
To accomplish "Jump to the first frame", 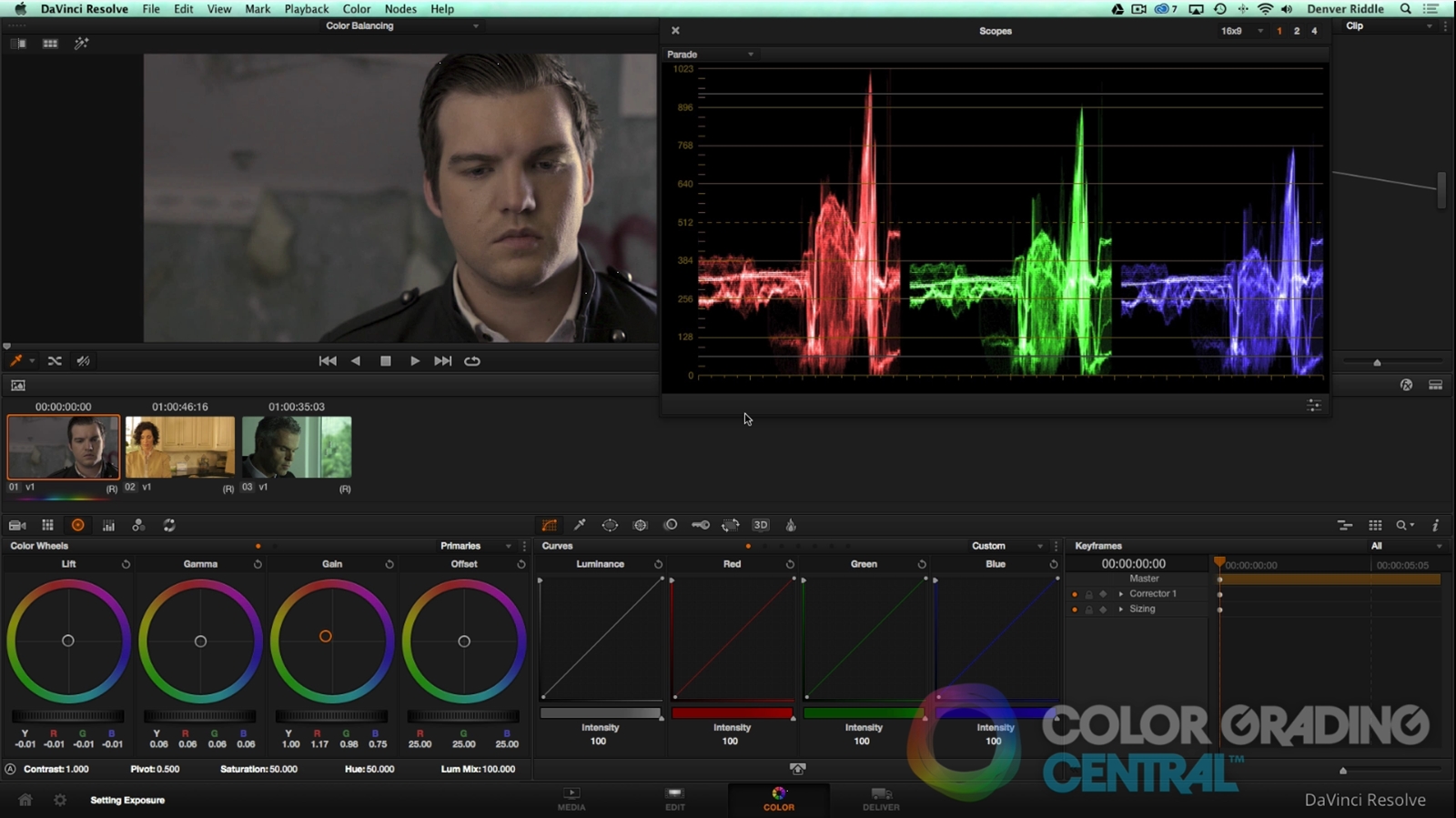I will (328, 361).
